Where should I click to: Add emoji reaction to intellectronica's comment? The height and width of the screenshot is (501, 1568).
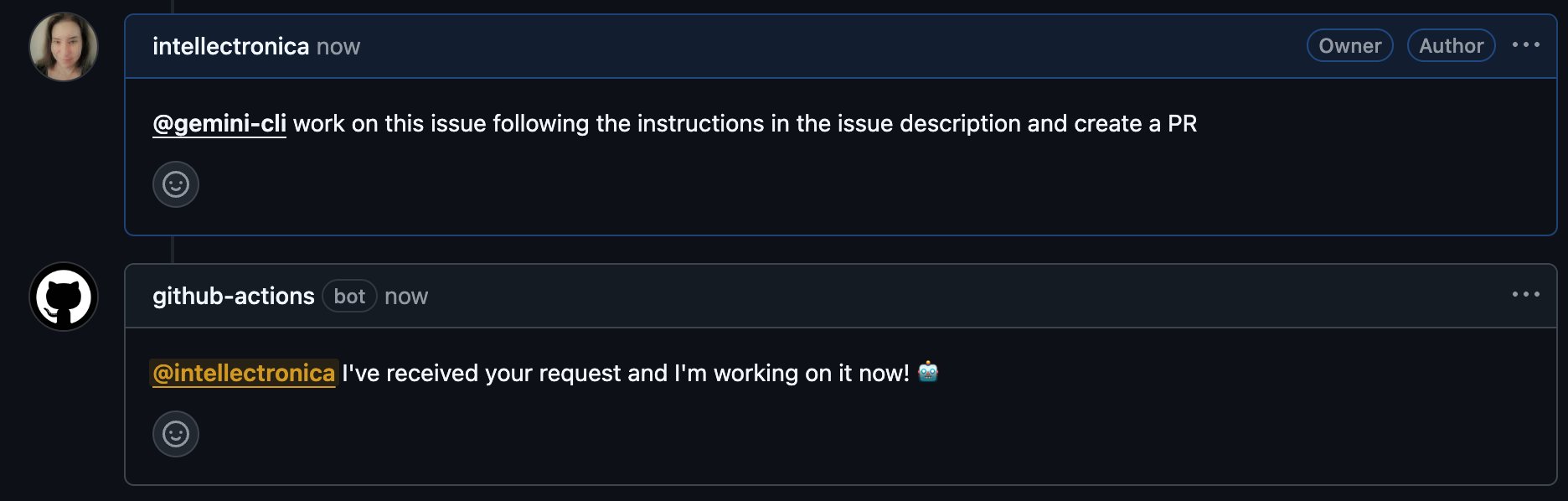tap(176, 184)
